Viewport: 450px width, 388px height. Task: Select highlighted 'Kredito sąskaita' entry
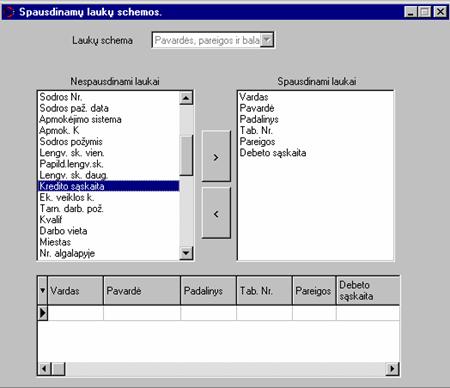tap(108, 186)
